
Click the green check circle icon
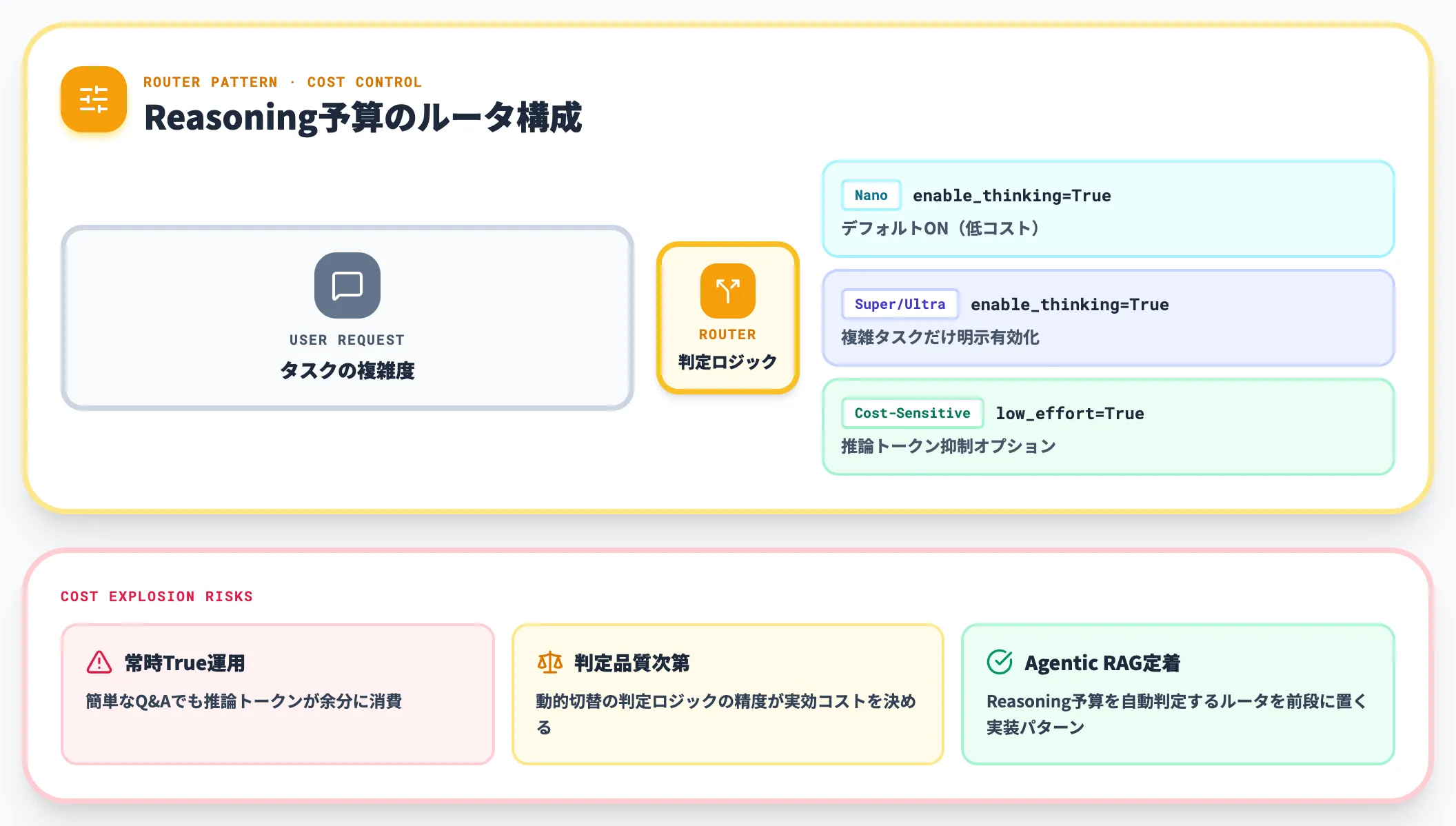(1000, 662)
